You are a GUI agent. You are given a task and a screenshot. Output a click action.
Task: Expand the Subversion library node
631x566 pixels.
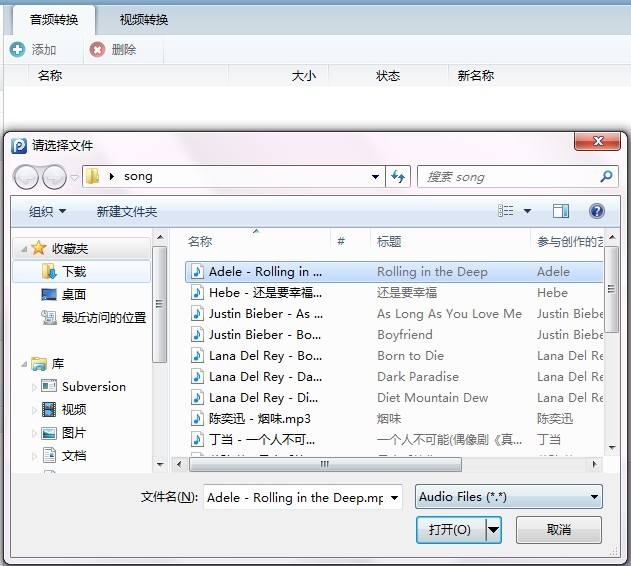[x=34, y=387]
